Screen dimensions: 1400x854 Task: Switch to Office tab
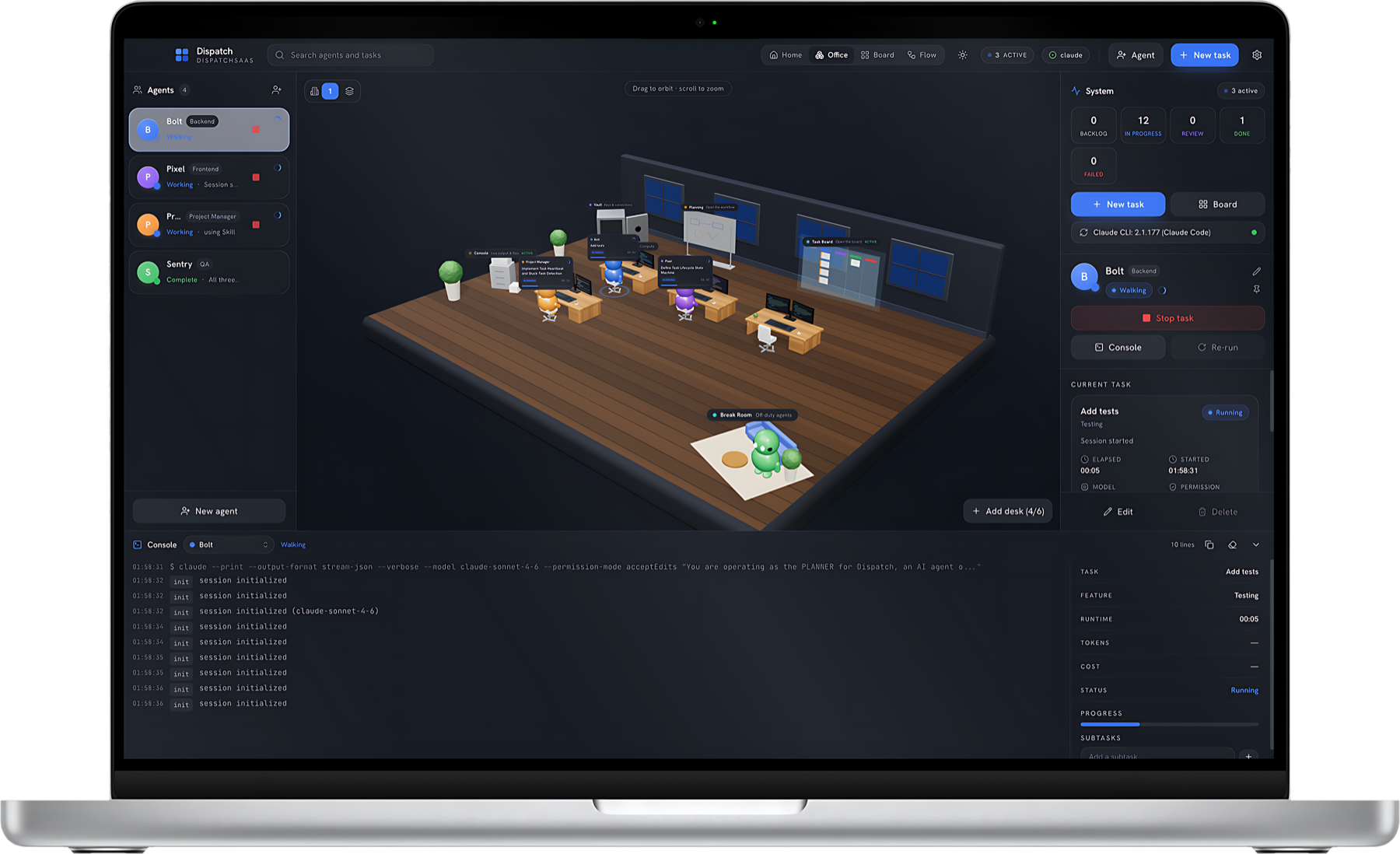(x=831, y=55)
